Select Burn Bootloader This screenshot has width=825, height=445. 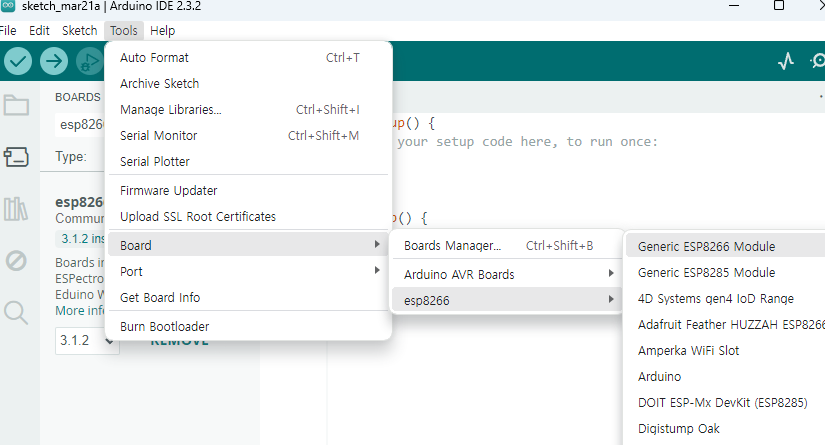(x=248, y=327)
